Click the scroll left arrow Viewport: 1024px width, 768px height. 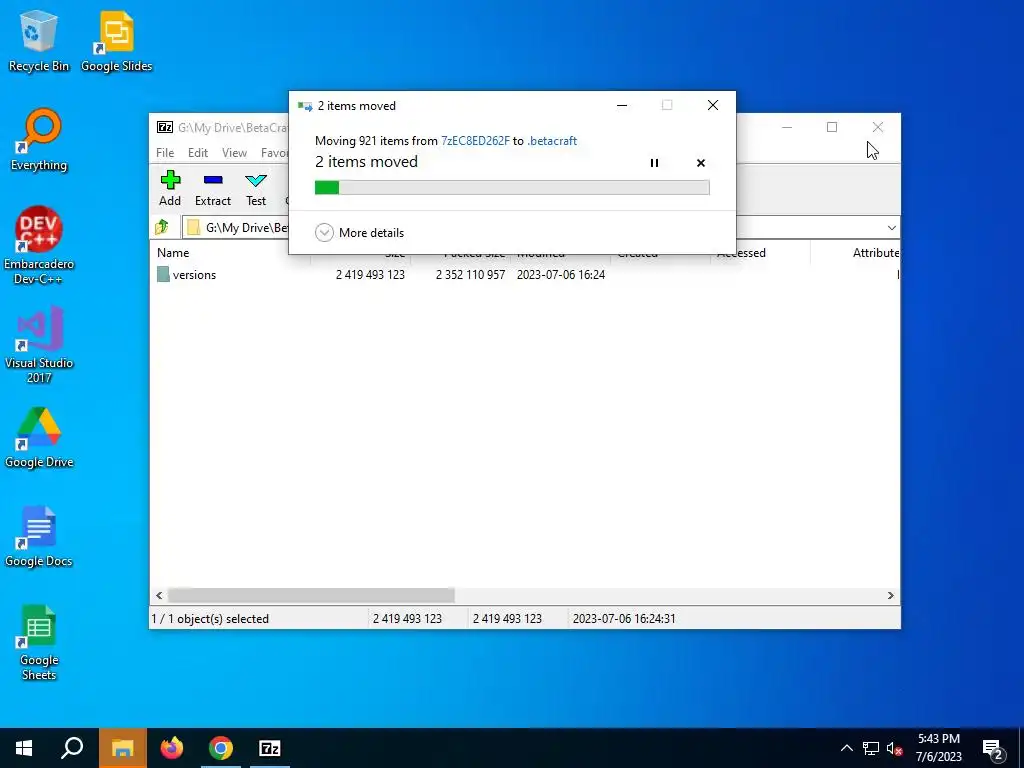tap(159, 596)
